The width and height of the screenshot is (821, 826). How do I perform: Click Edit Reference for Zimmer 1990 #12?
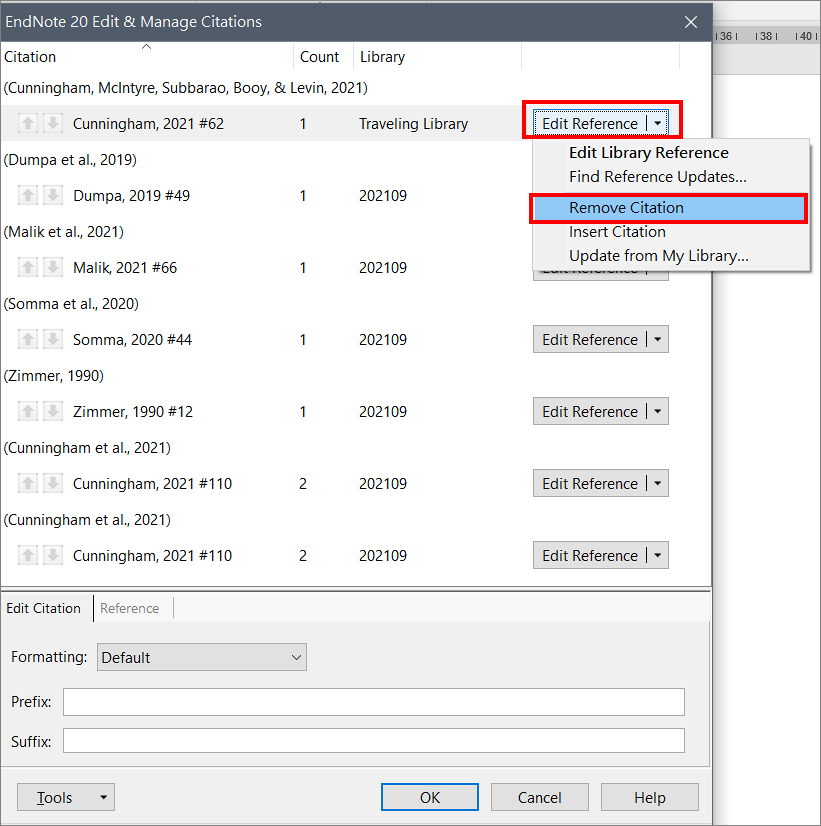tap(590, 411)
